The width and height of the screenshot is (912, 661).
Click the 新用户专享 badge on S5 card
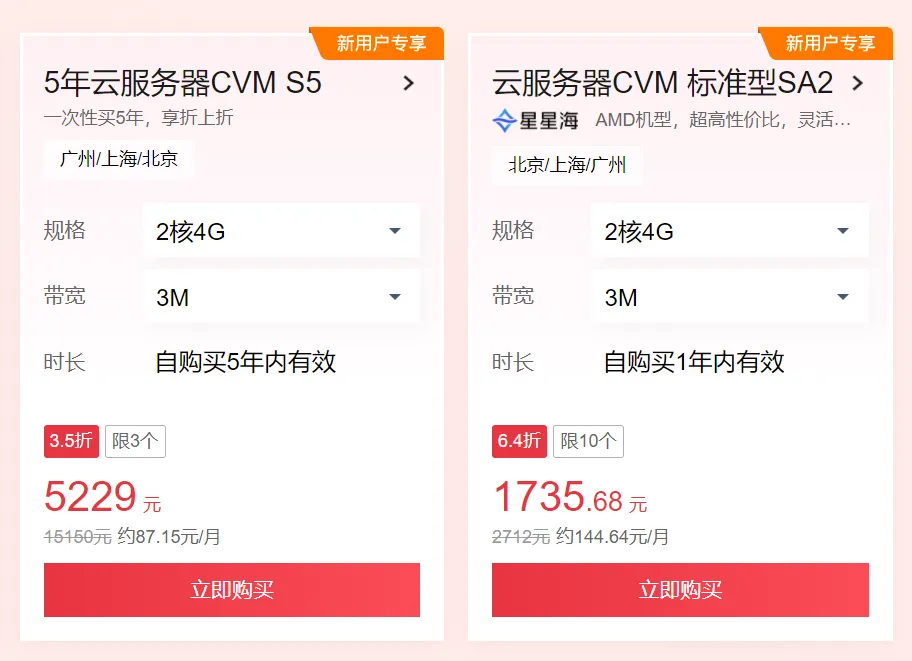coord(377,43)
